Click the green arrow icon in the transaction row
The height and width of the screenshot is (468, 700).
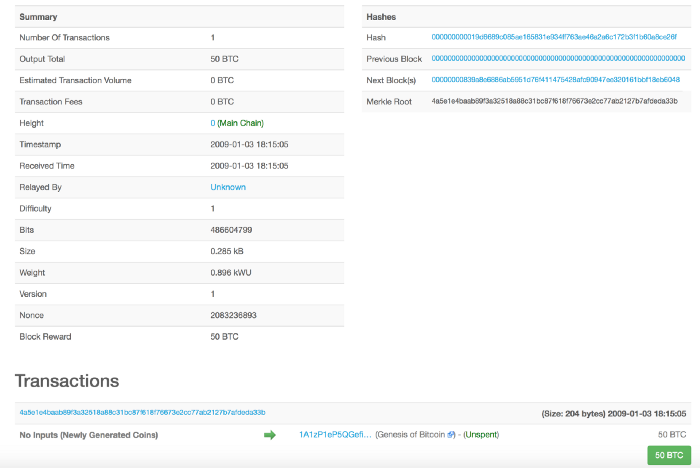tap(270, 435)
